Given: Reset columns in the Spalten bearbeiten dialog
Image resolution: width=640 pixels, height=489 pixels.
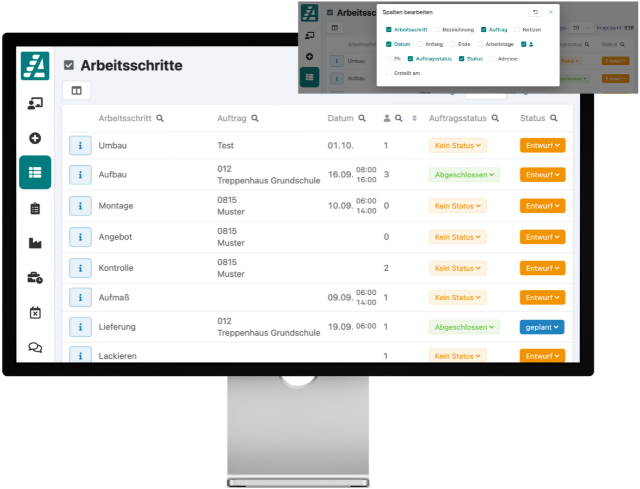Looking at the screenshot, I should click(x=535, y=12).
